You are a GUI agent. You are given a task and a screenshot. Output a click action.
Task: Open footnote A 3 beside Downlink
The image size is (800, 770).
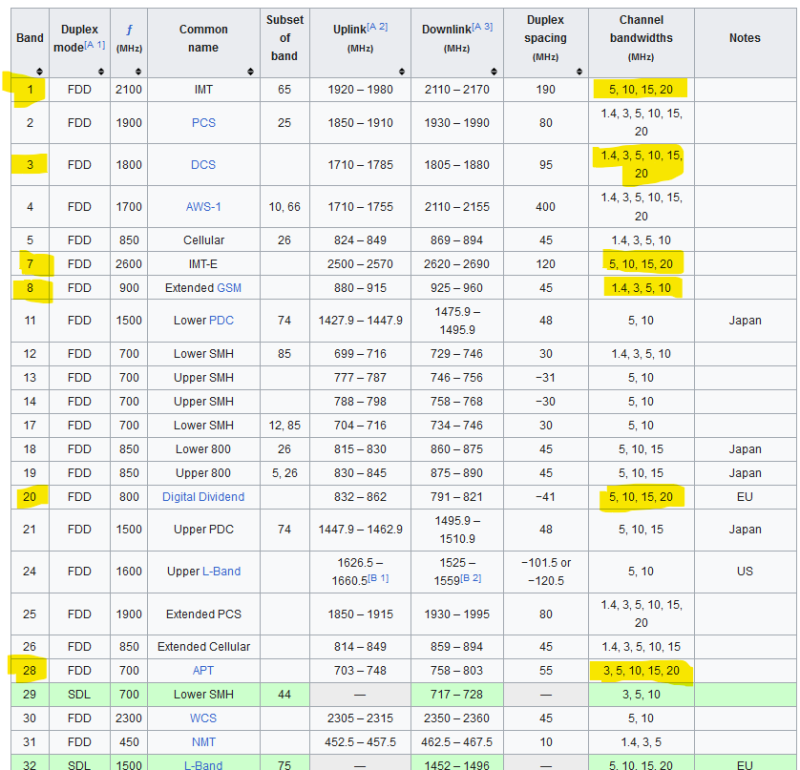point(482,27)
